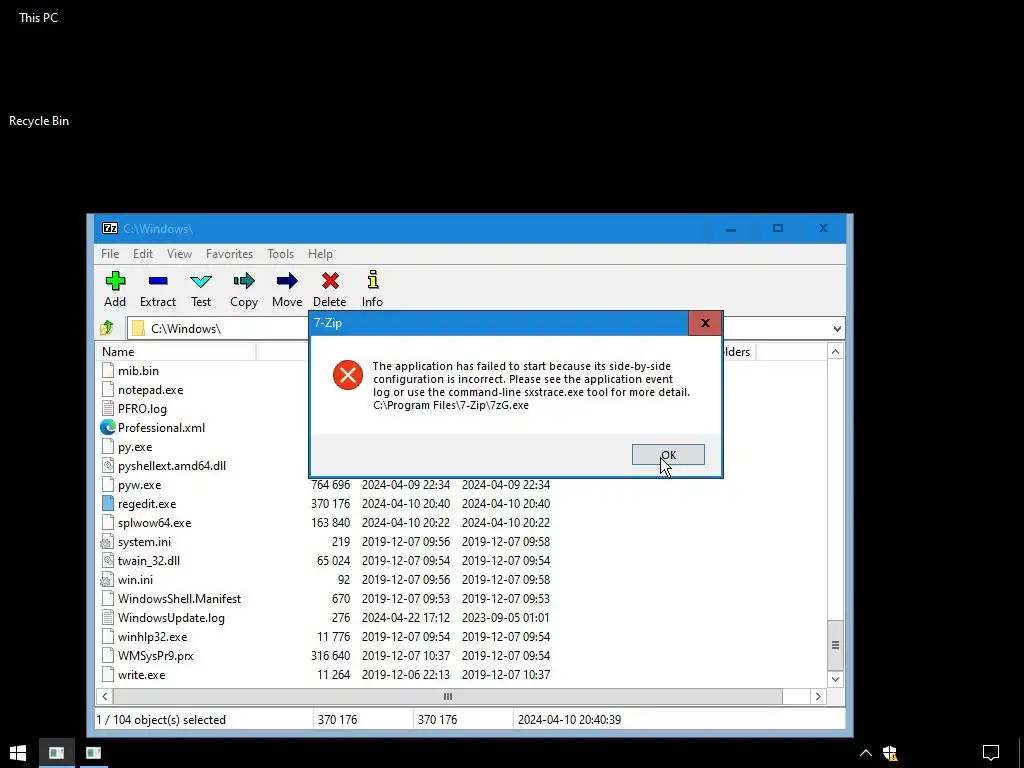Click the Info toolbar icon
Screen dimensions: 1024x768
coord(372,280)
